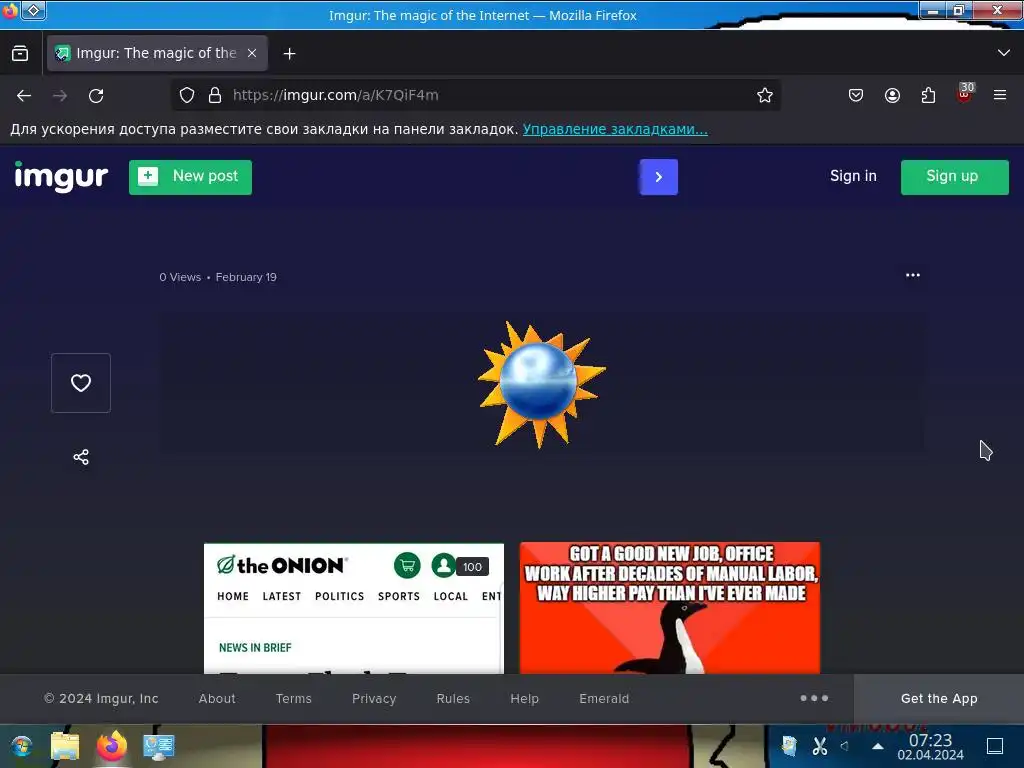This screenshot has width=1024, height=768.
Task: Click the blue next arrow button
Action: [x=658, y=177]
